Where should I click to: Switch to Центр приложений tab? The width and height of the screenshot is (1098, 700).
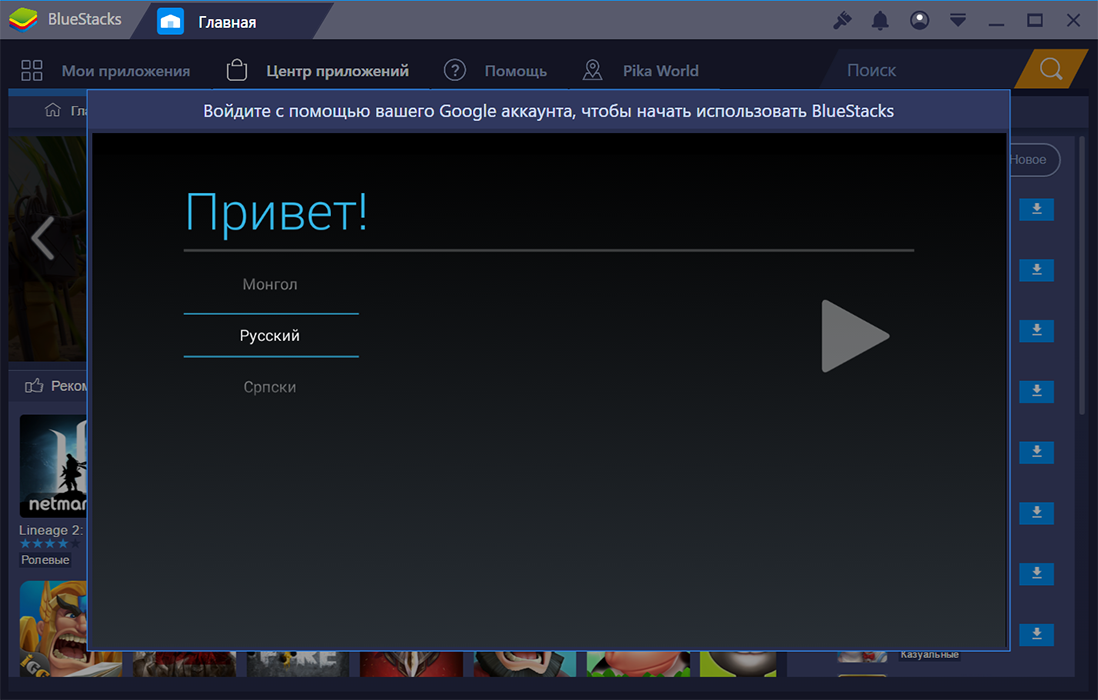pos(338,71)
